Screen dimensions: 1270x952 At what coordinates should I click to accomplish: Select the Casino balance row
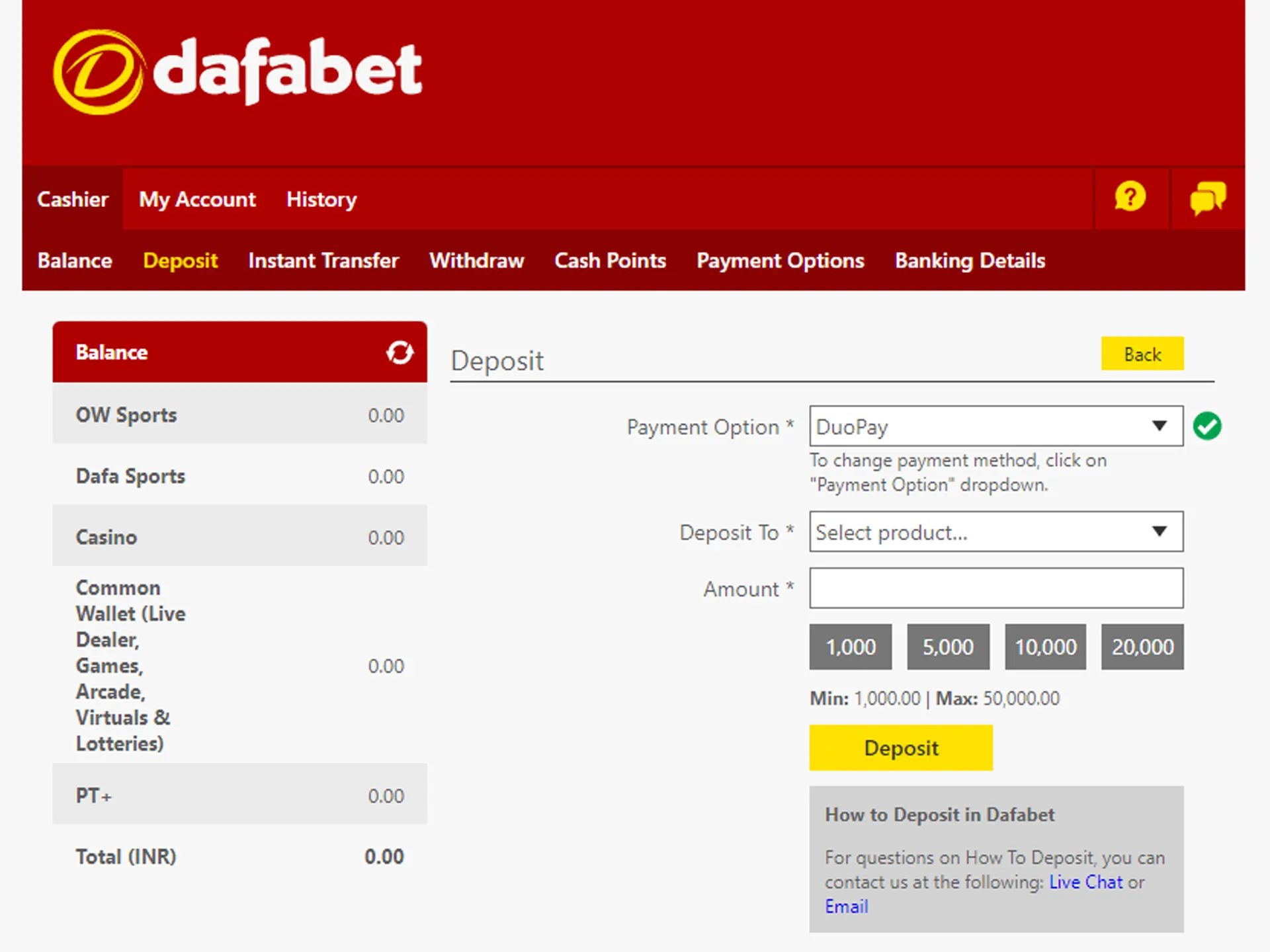[239, 536]
